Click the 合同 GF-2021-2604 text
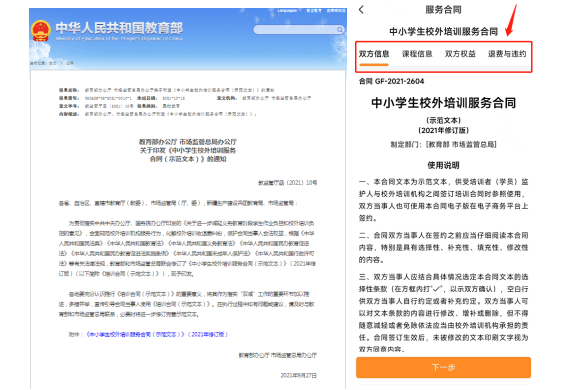Viewport: 565px width, 390px height. point(391,81)
